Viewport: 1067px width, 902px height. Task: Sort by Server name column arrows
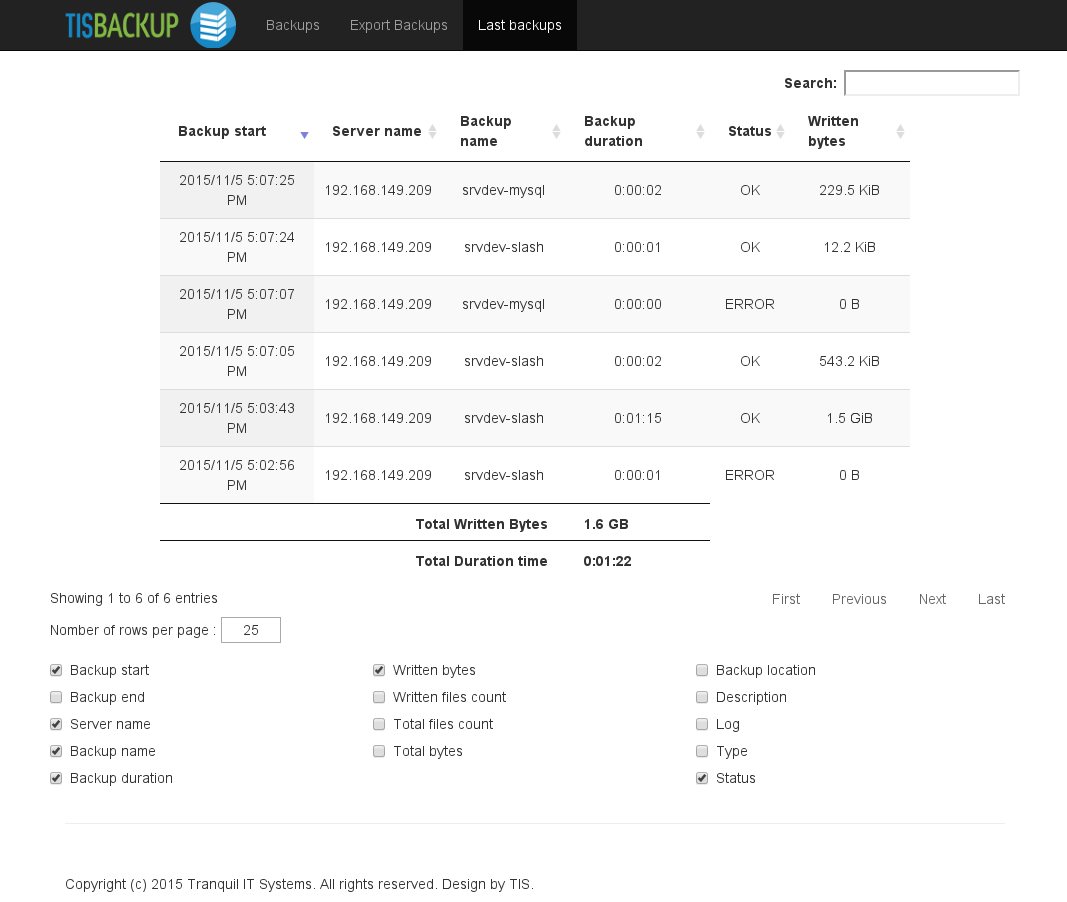(x=432, y=132)
